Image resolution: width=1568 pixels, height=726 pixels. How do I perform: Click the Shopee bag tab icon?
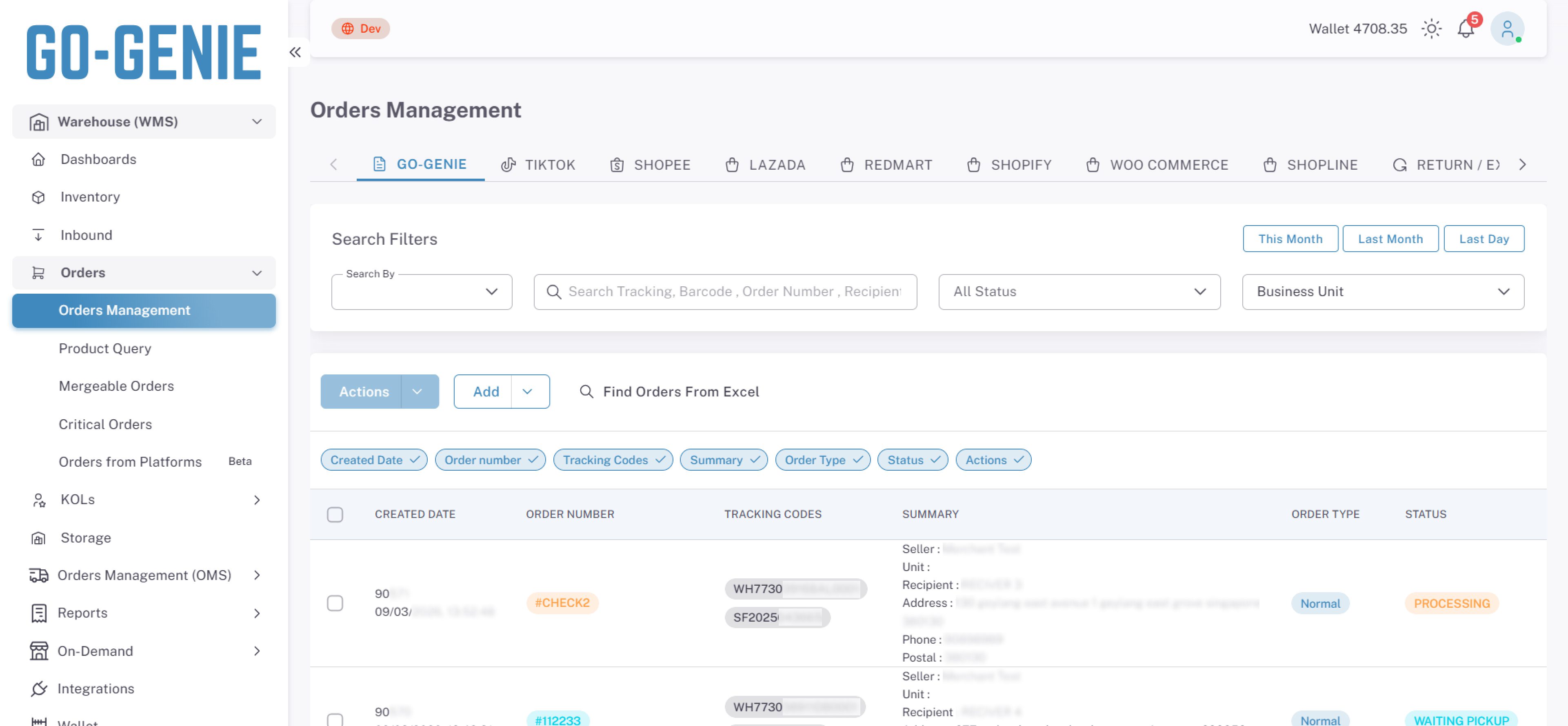tap(617, 165)
